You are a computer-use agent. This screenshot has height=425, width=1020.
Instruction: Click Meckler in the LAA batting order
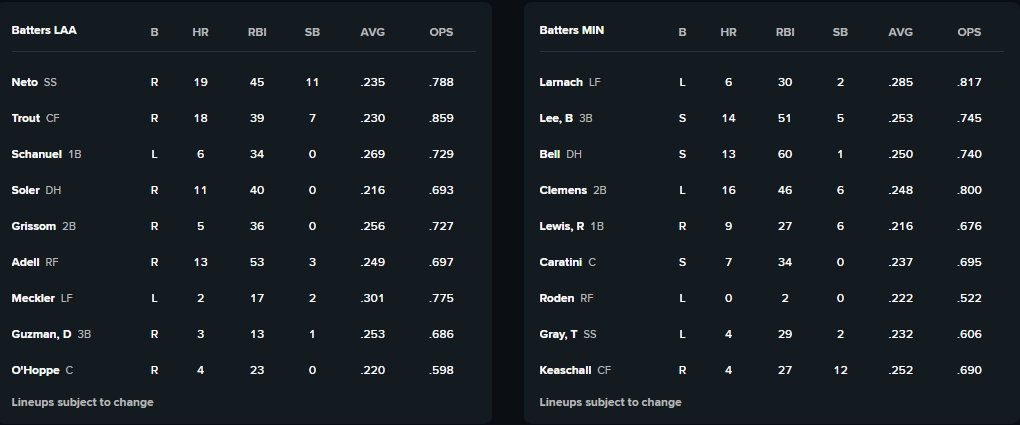pos(33,298)
